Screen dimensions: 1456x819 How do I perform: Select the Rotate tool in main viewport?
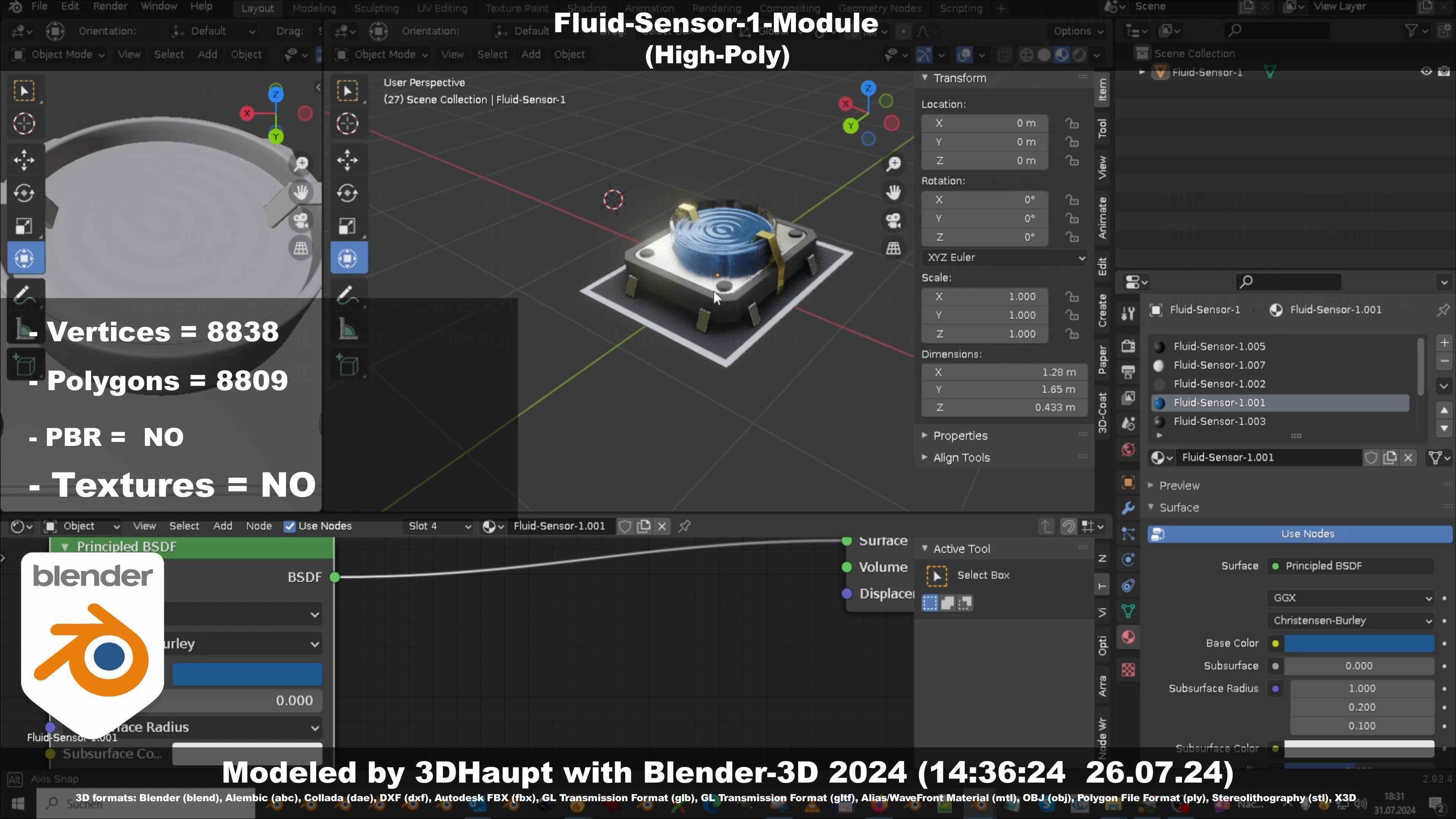pos(347,193)
